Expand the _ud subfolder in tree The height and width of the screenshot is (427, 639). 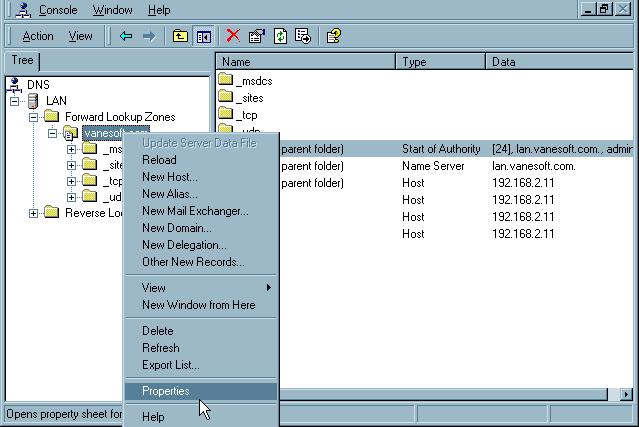pos(71,197)
